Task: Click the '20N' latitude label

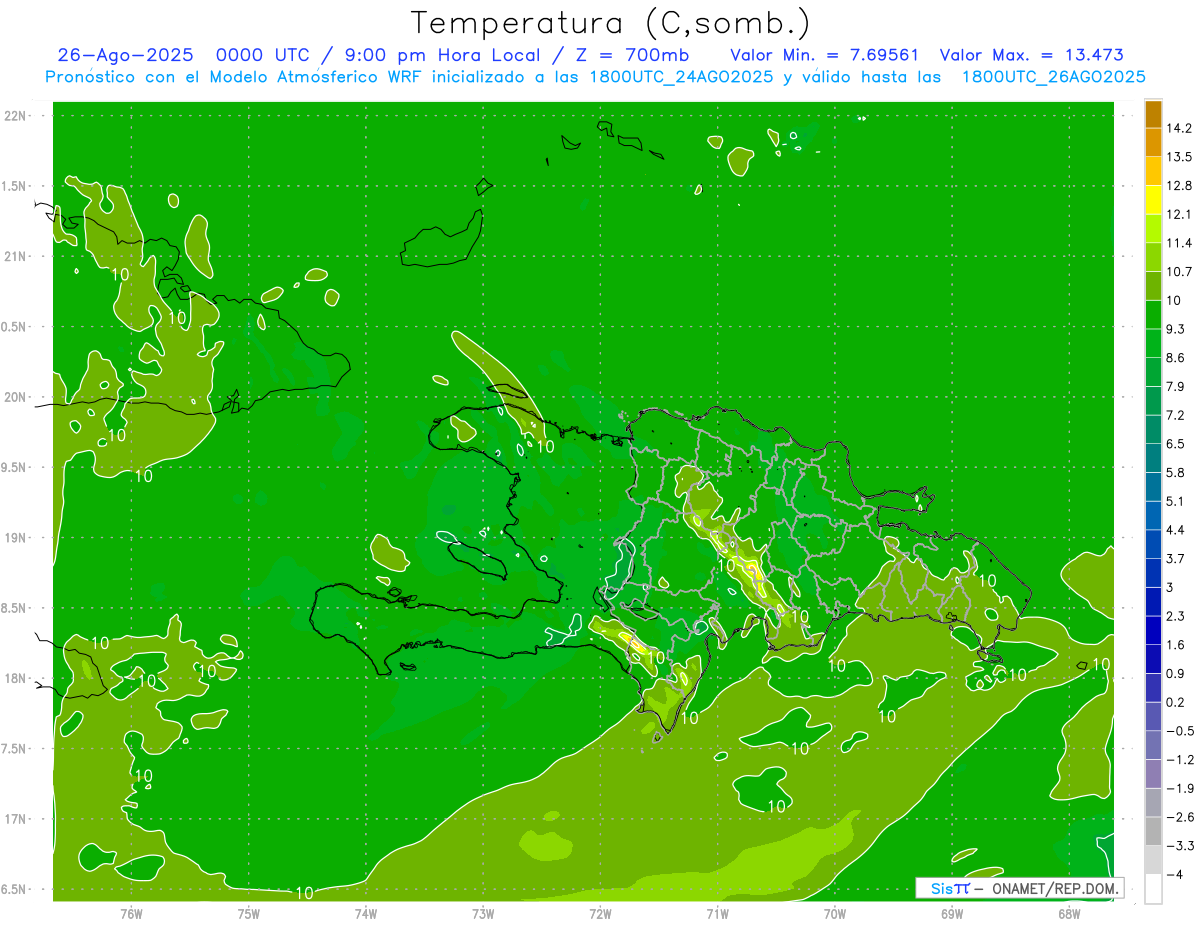Action: coord(16,397)
